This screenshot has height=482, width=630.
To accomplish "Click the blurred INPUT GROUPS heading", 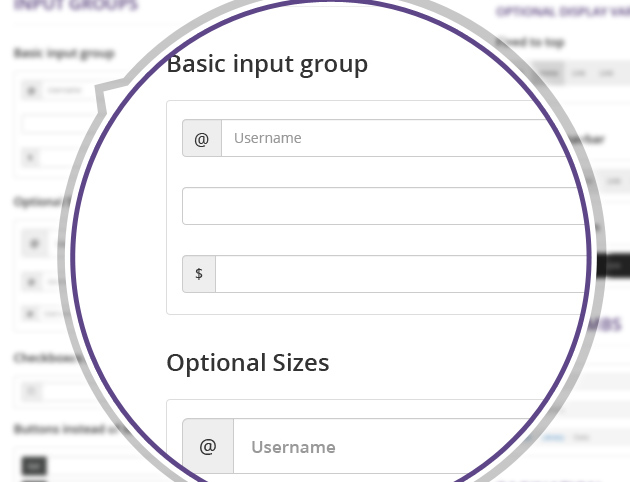I will 76,5.
